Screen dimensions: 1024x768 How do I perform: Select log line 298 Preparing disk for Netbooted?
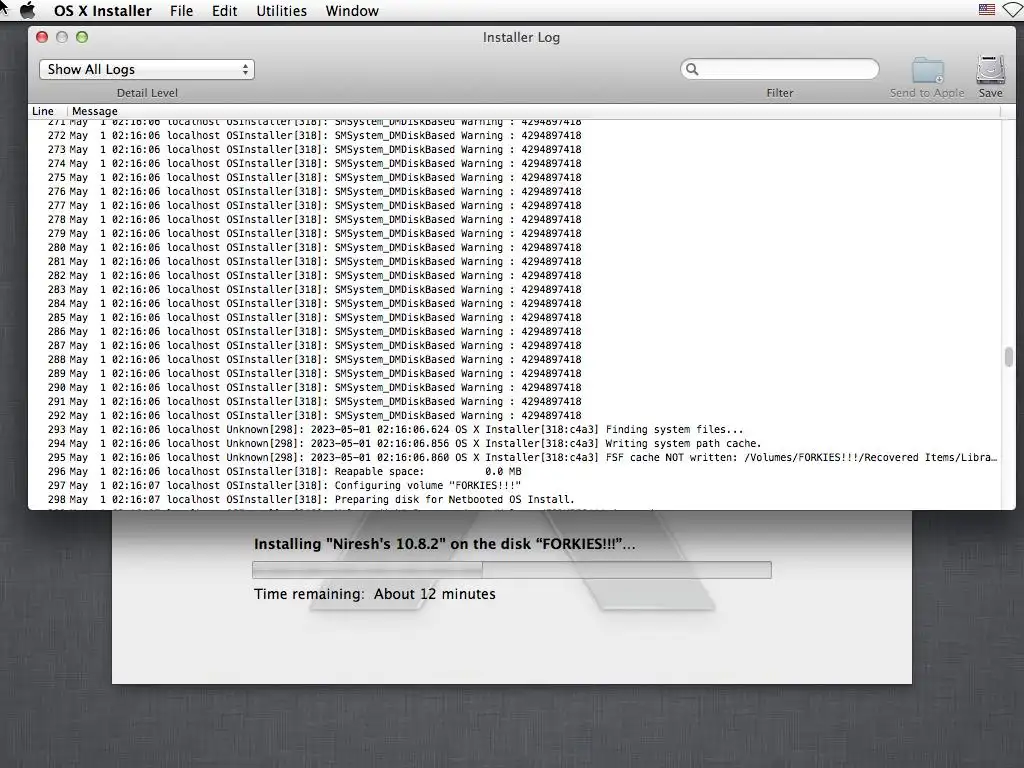514,500
